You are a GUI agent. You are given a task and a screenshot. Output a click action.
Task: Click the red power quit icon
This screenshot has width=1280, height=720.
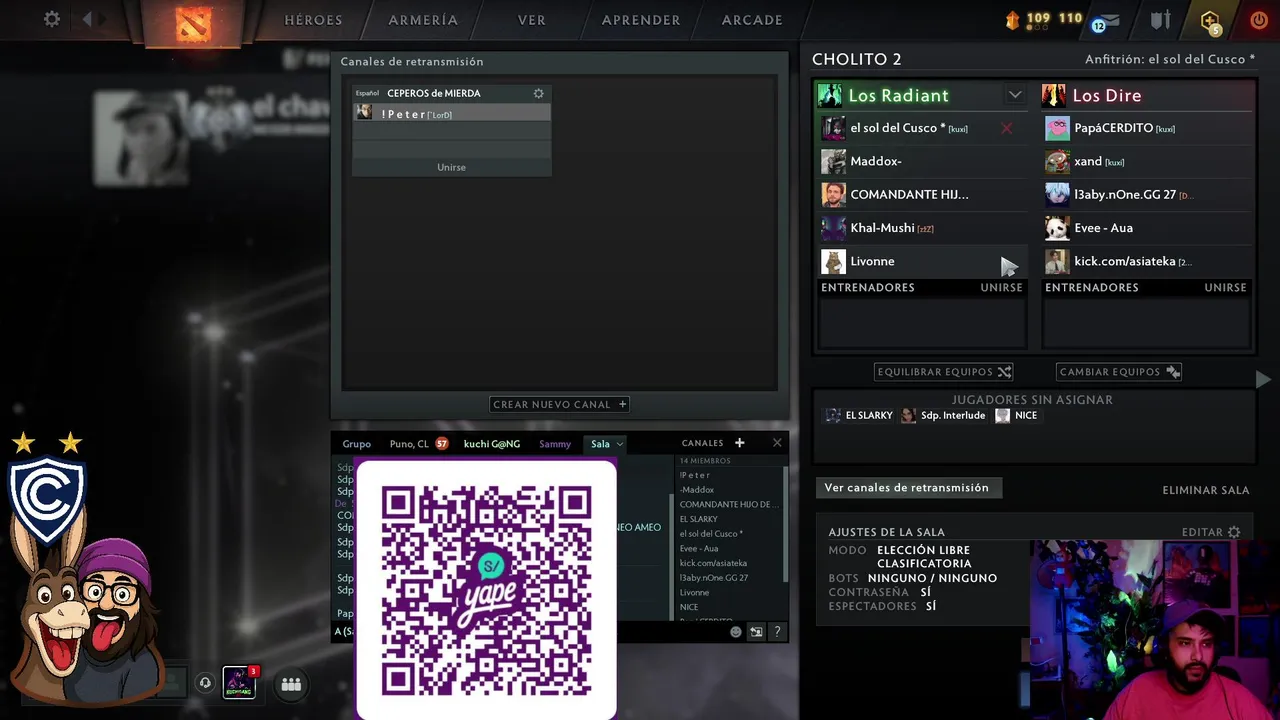(1259, 20)
